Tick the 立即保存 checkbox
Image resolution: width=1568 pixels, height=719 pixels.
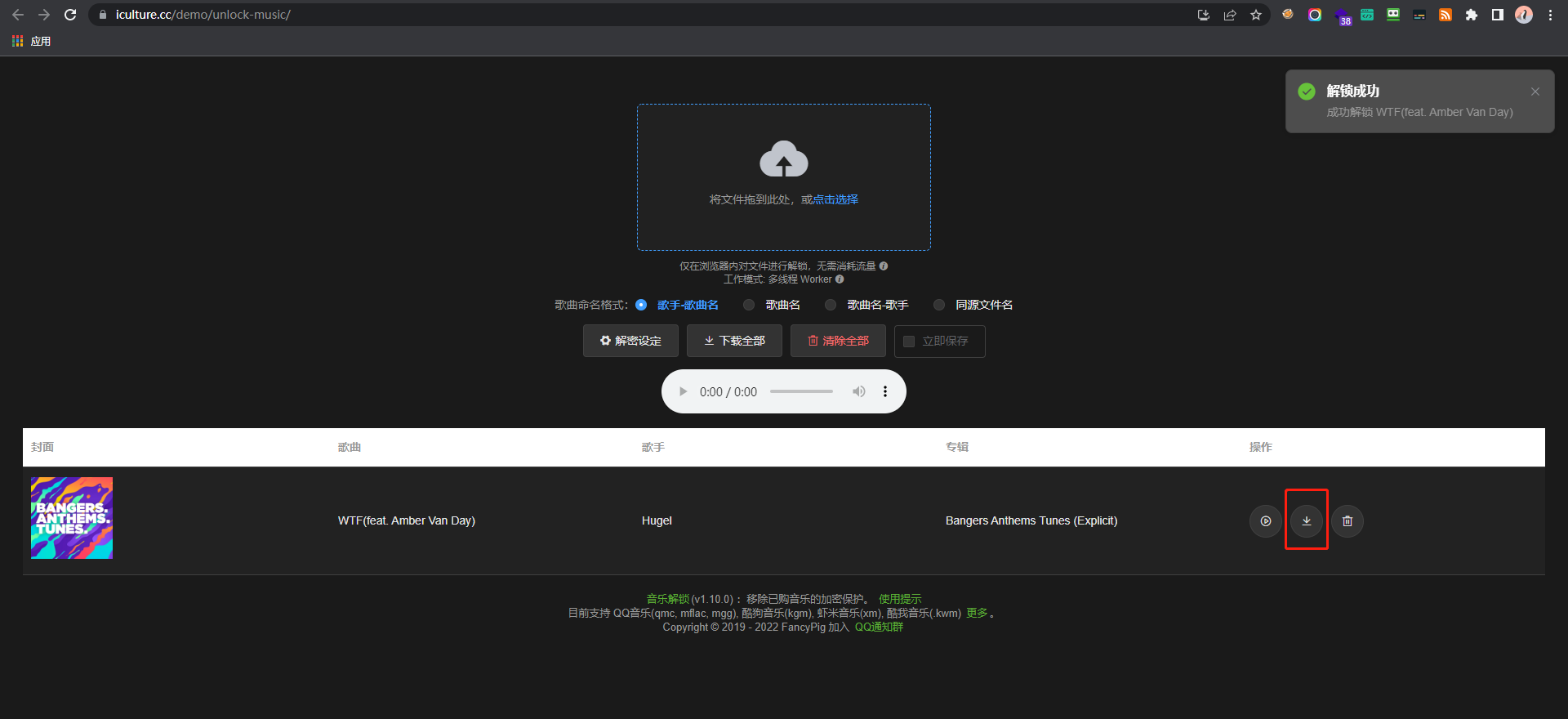[909, 342]
